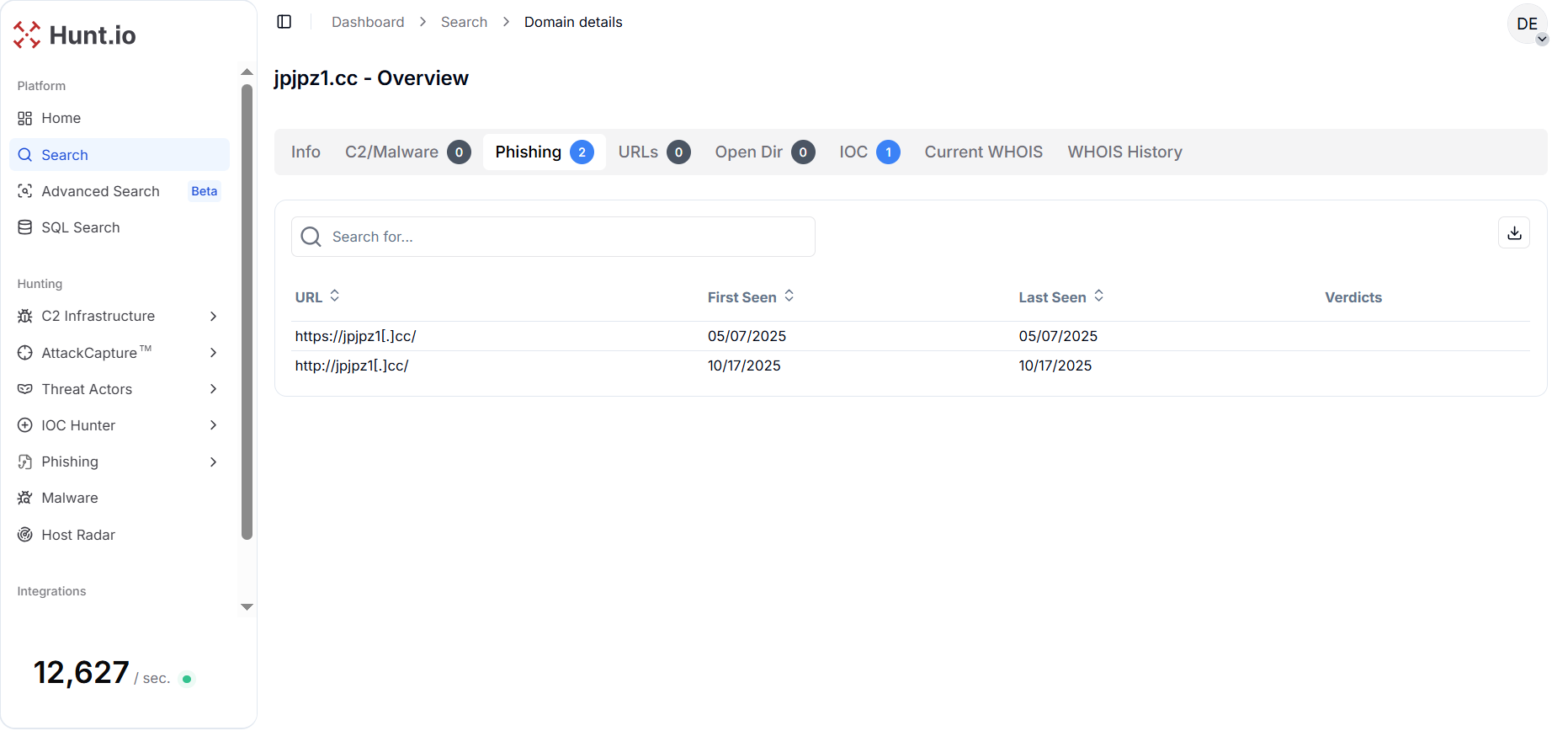
Task: Open Host Radar page
Action: coord(77,535)
